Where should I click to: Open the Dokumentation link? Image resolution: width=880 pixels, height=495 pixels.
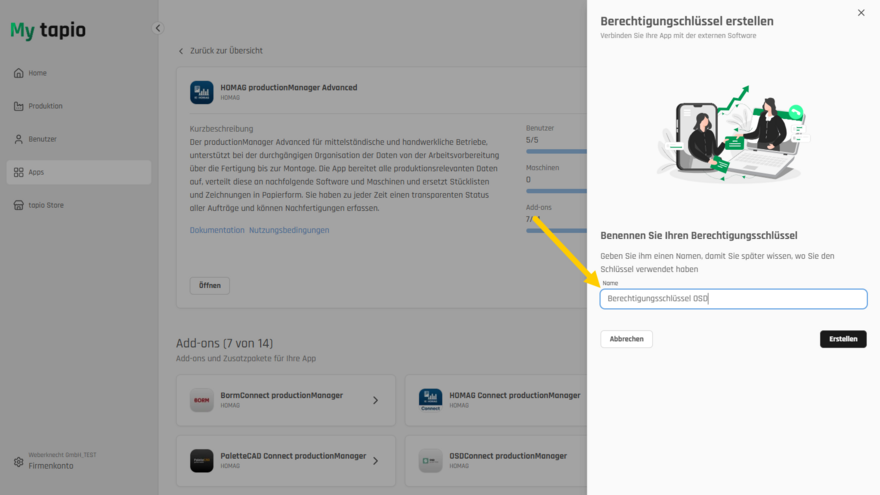(217, 230)
